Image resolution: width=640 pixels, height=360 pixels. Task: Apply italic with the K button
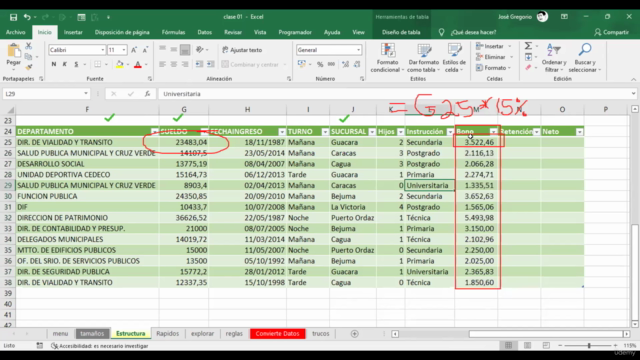(64, 64)
